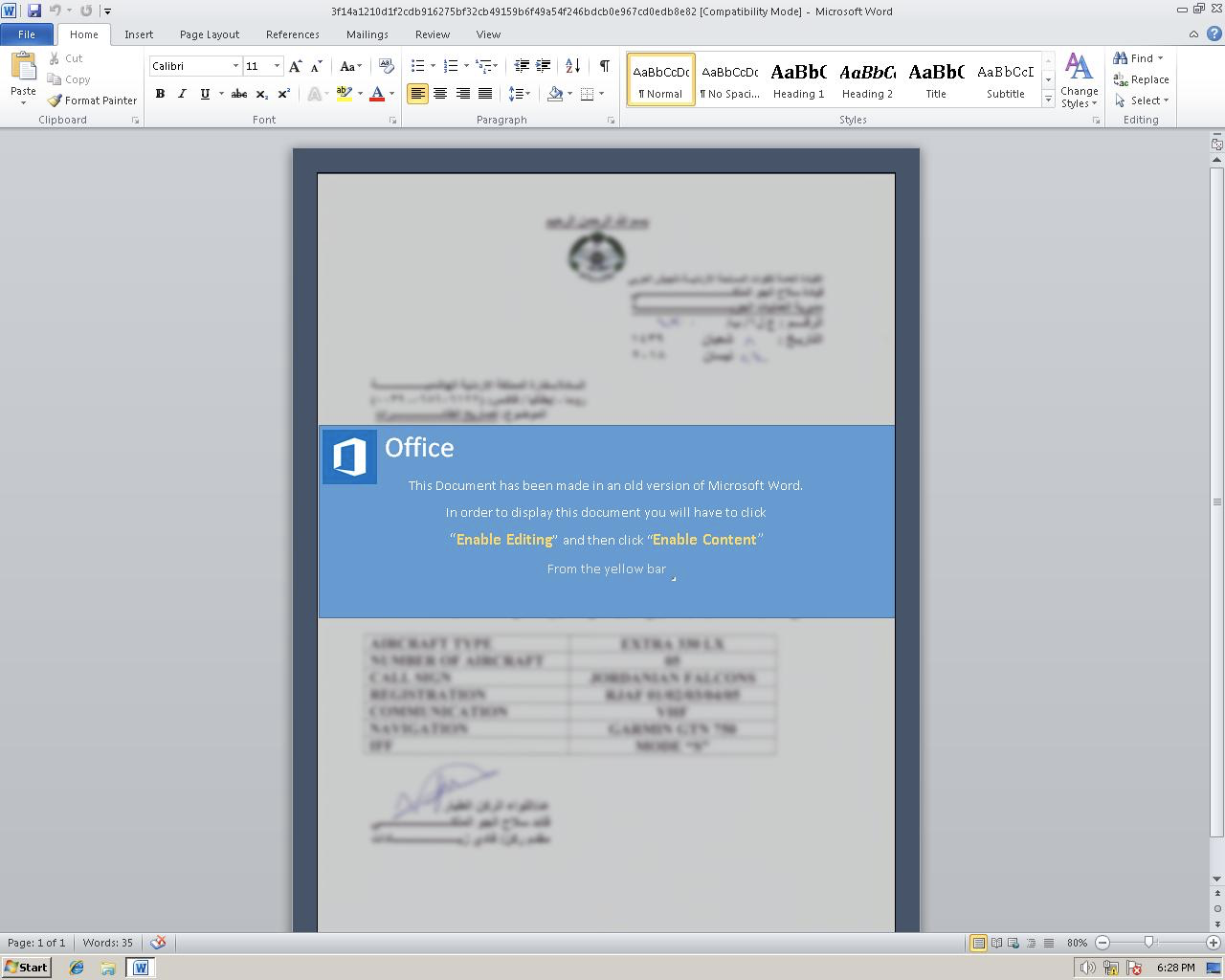
Task: Switch to the Review tab
Action: tap(433, 34)
